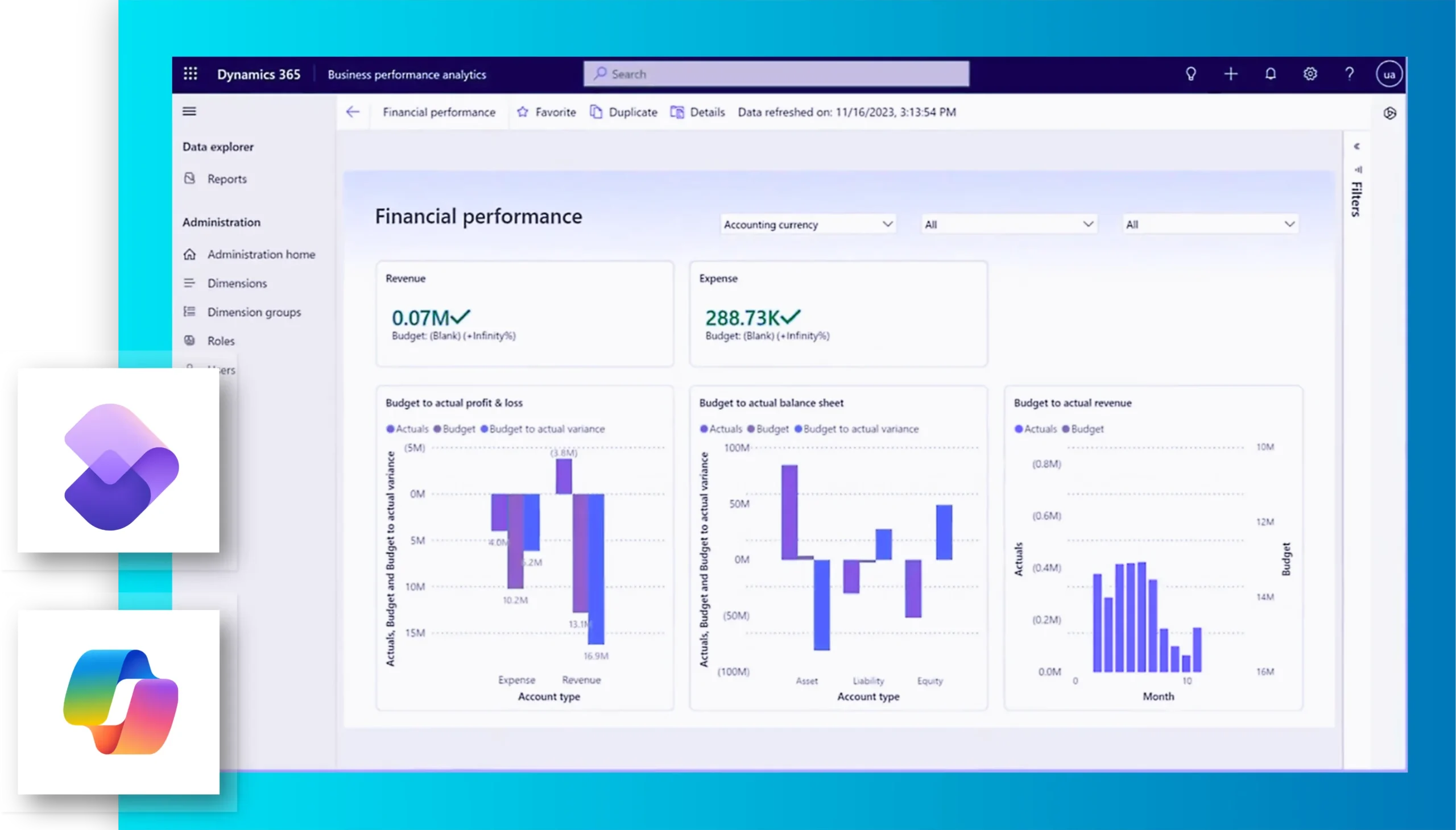Click Budget legend in profit & loss chart
The image size is (1456, 830).
(454, 429)
